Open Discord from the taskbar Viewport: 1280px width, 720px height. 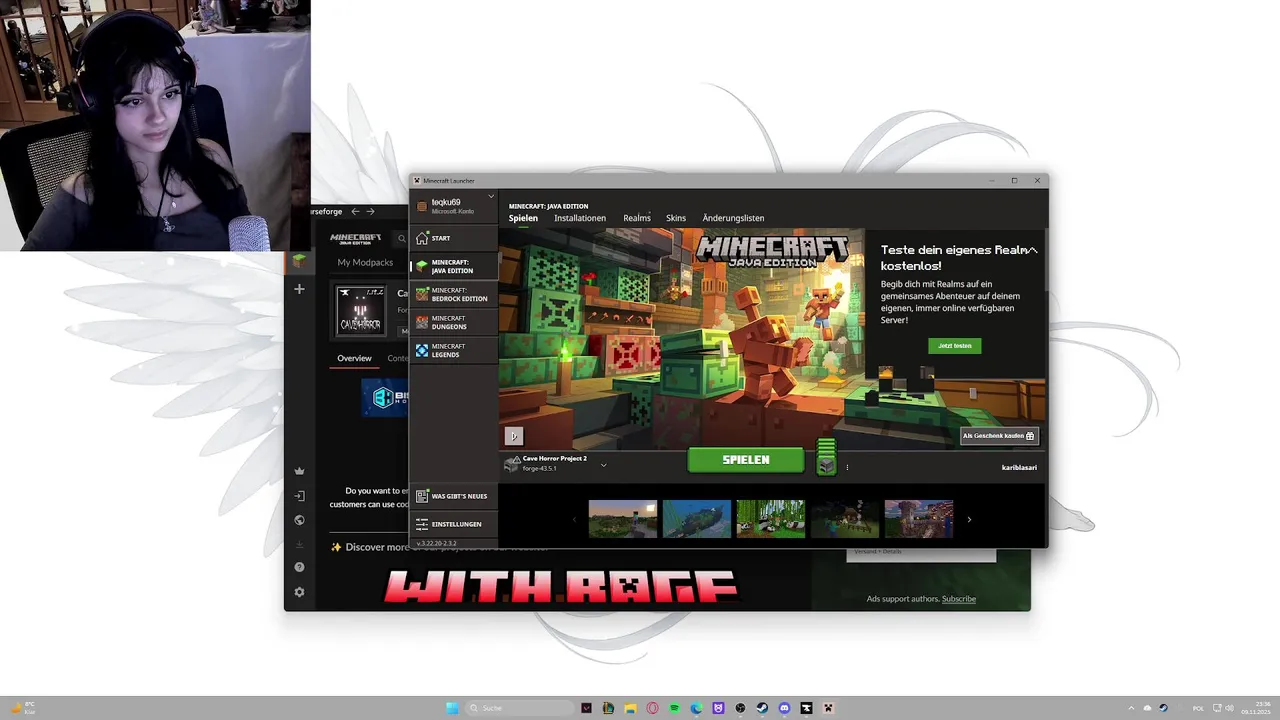coord(784,708)
